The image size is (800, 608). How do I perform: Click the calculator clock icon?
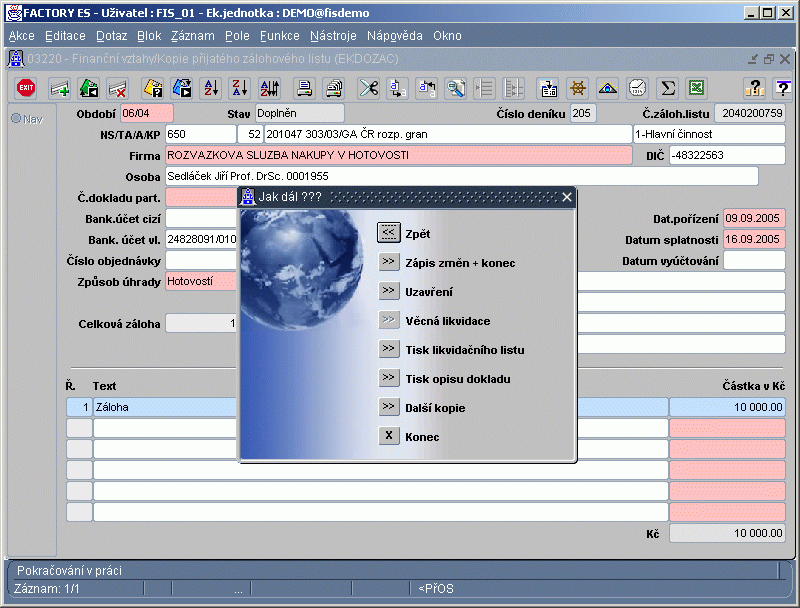point(637,88)
